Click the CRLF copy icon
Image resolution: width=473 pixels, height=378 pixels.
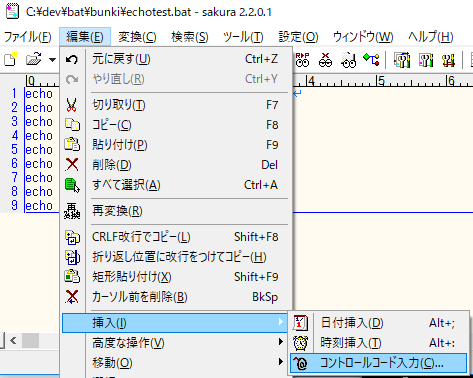72,237
